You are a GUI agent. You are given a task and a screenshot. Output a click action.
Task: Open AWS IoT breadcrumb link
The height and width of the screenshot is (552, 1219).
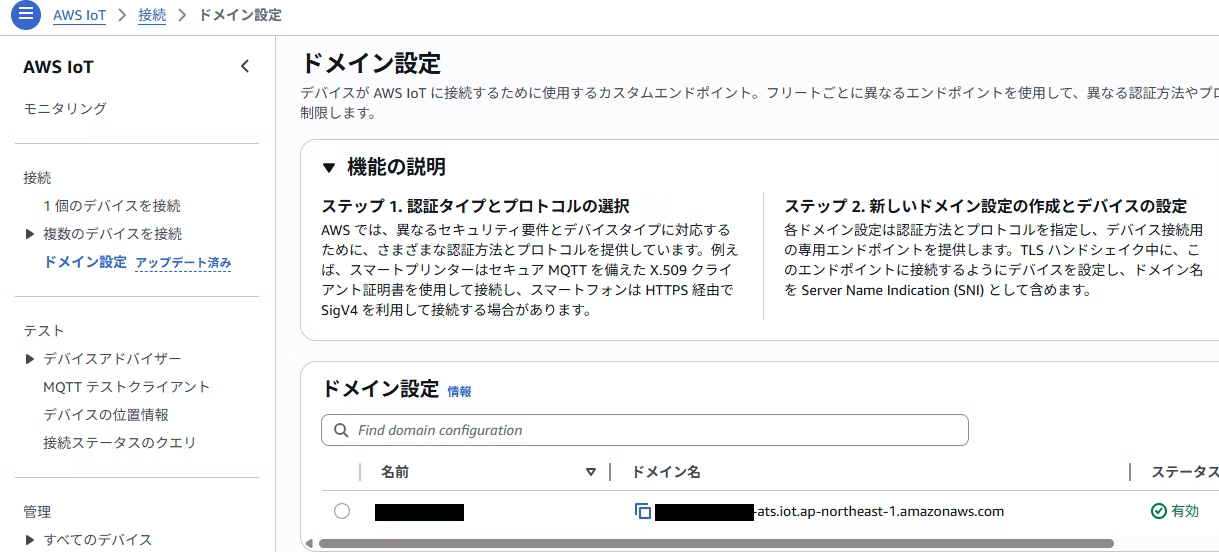point(79,15)
